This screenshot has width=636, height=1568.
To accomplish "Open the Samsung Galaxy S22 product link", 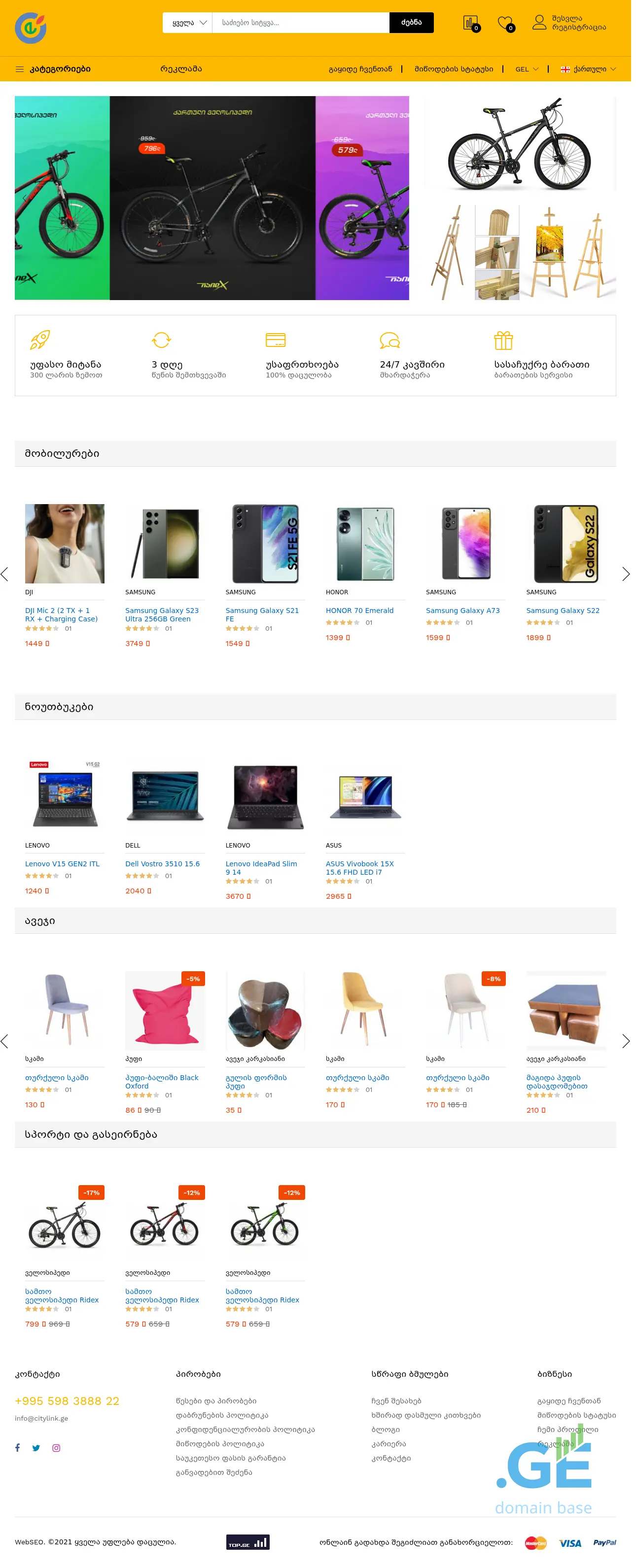I will [562, 610].
